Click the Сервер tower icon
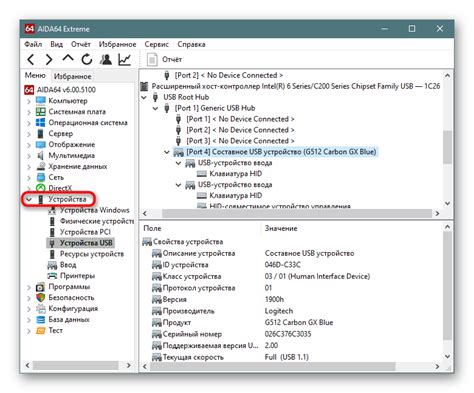This screenshot has height=393, width=474. (40, 134)
